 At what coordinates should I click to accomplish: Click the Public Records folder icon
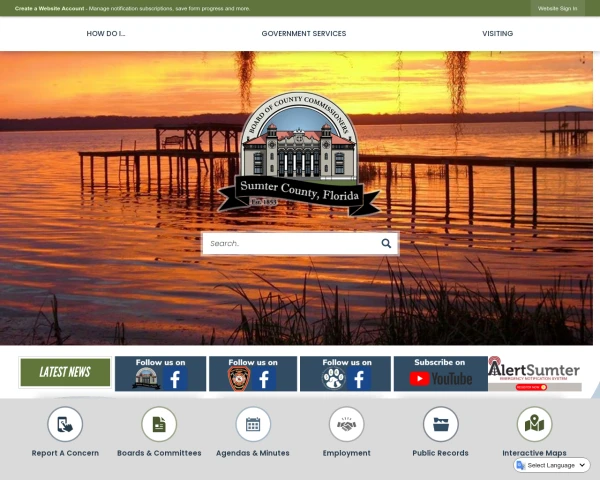pos(440,424)
